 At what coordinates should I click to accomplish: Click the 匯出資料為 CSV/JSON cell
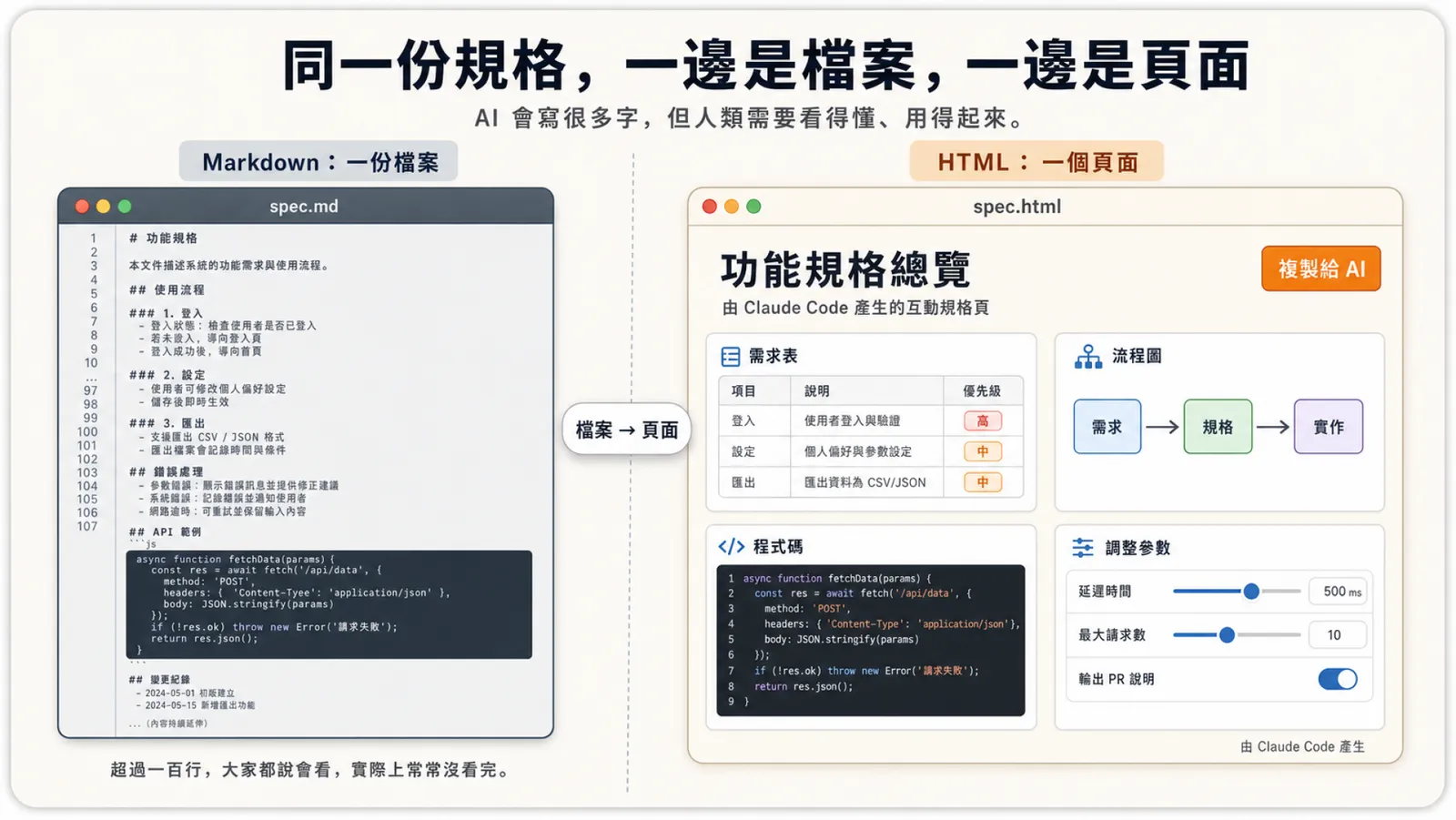point(864,482)
